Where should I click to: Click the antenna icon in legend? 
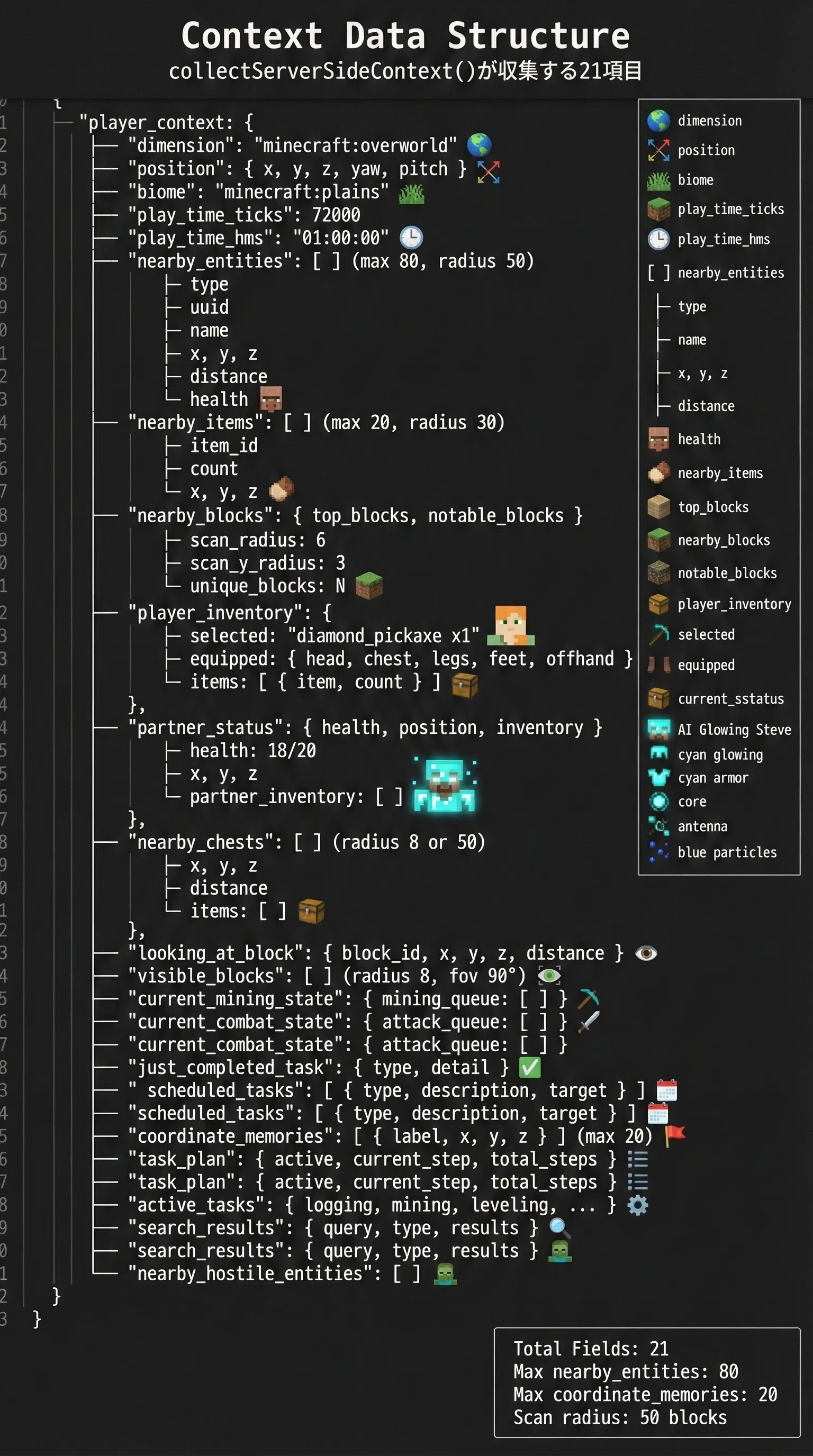click(658, 826)
